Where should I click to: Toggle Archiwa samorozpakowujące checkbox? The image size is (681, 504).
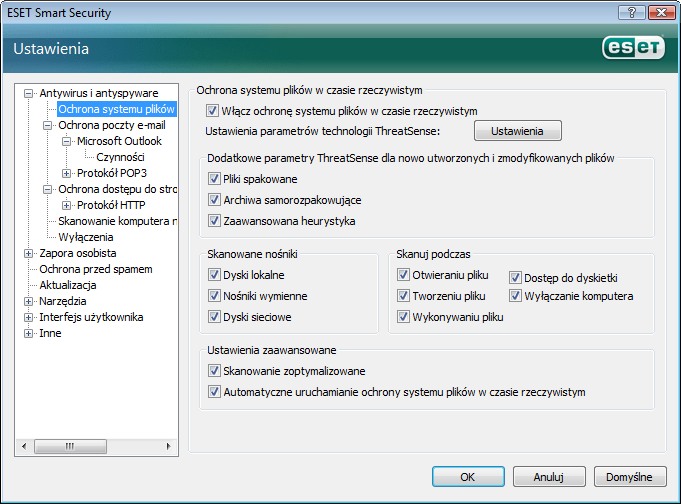pos(214,200)
